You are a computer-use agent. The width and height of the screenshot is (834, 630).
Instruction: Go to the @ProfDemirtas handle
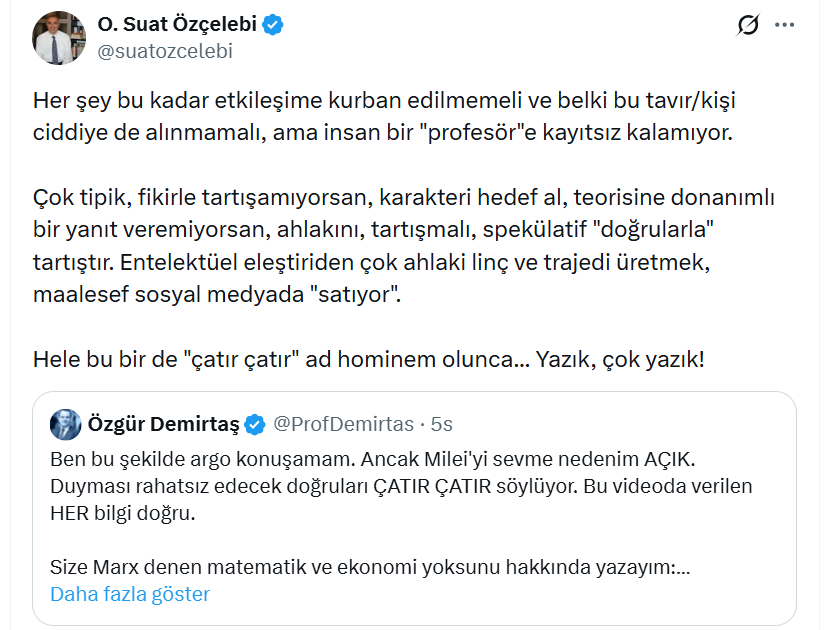[343, 424]
